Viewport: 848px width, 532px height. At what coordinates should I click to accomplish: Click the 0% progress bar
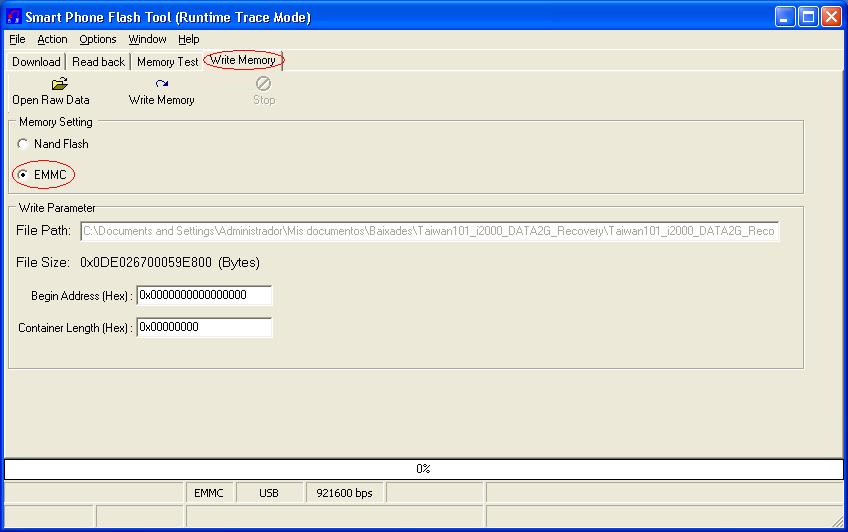point(423,469)
